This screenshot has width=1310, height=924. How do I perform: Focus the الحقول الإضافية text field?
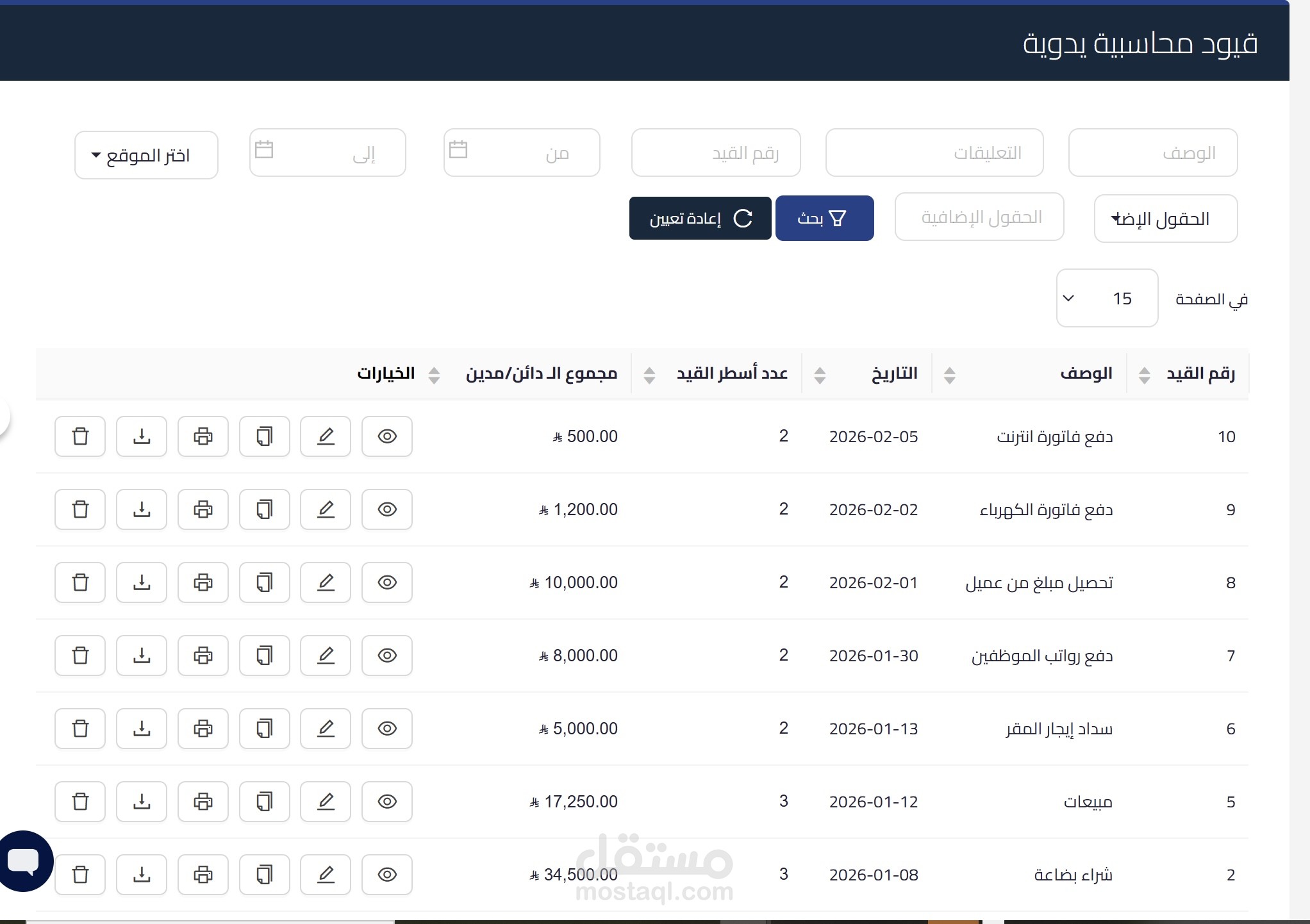[x=979, y=217]
